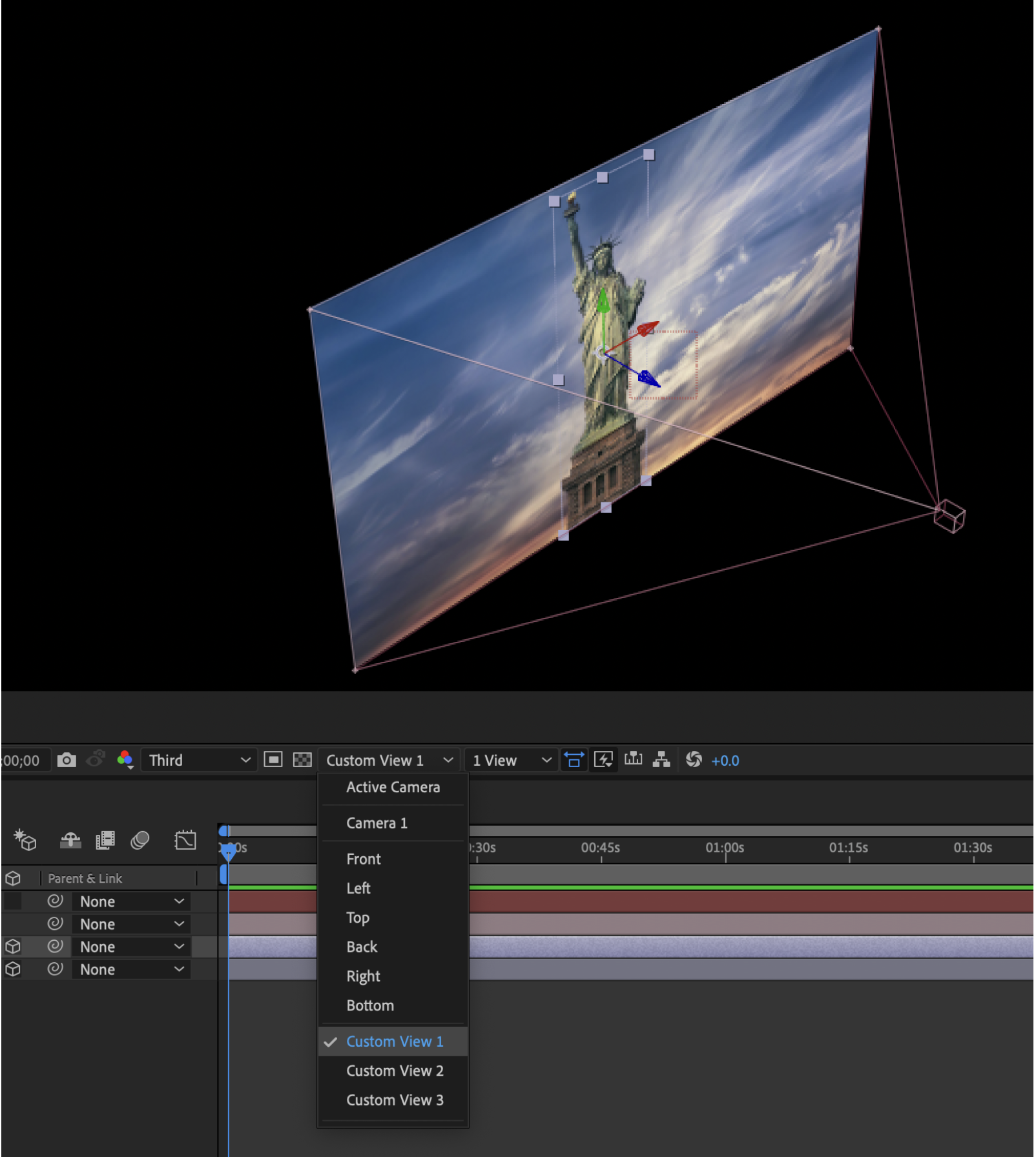
Task: Select the Bottom view menu item
Action: tap(393, 1006)
